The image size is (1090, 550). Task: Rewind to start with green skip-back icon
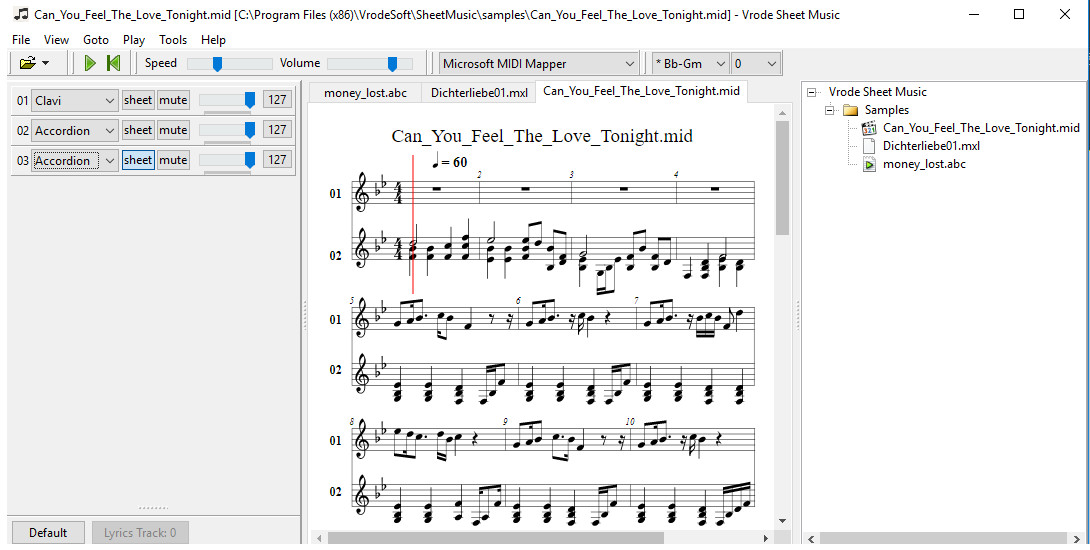click(113, 63)
